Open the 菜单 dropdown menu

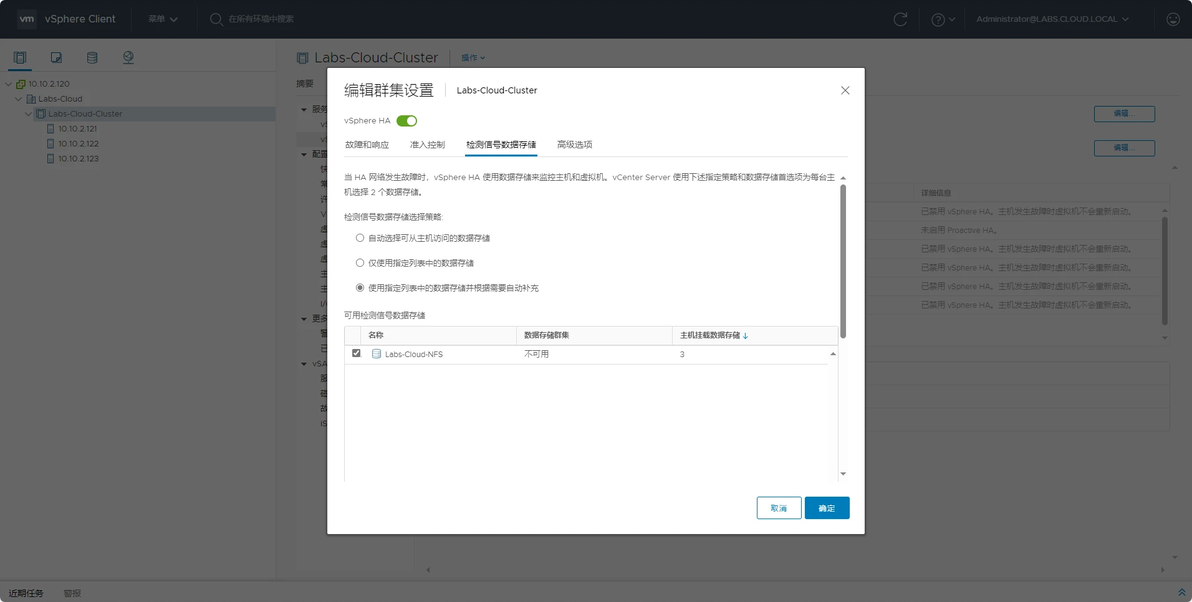click(163, 19)
